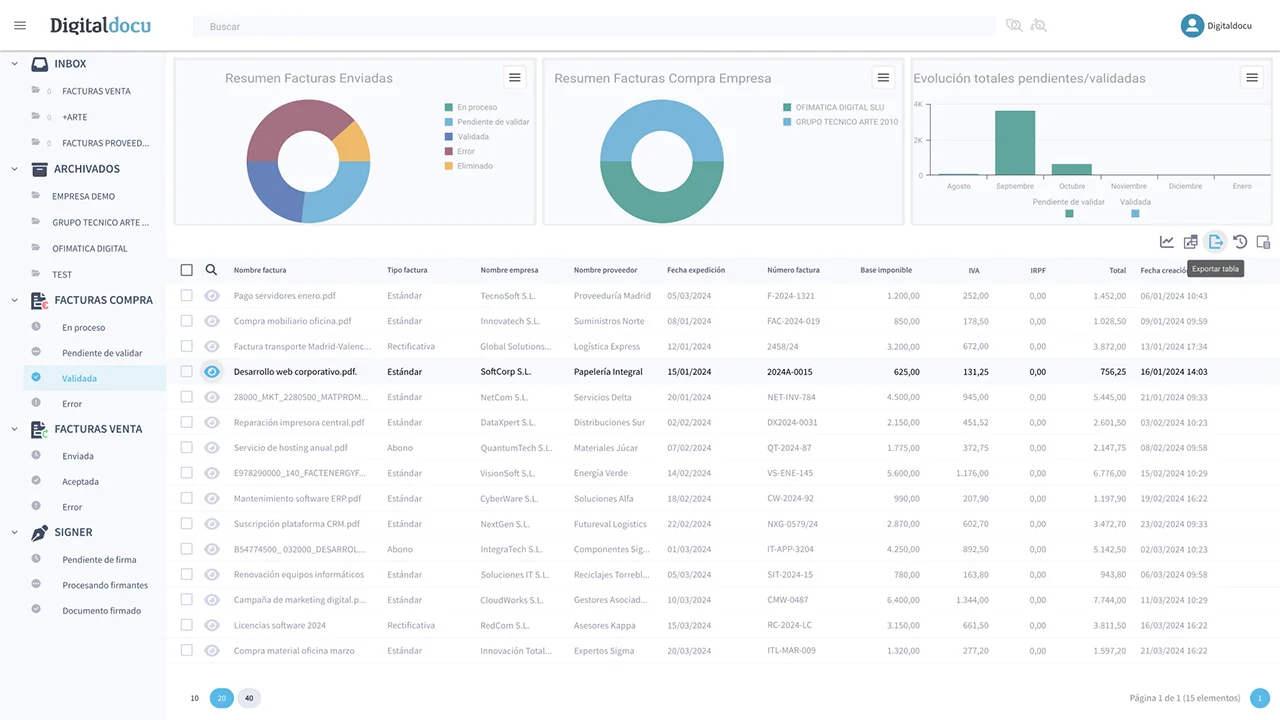This screenshot has width=1280, height=720.
Task: Click the magnifier icon in table header
Action: (211, 270)
